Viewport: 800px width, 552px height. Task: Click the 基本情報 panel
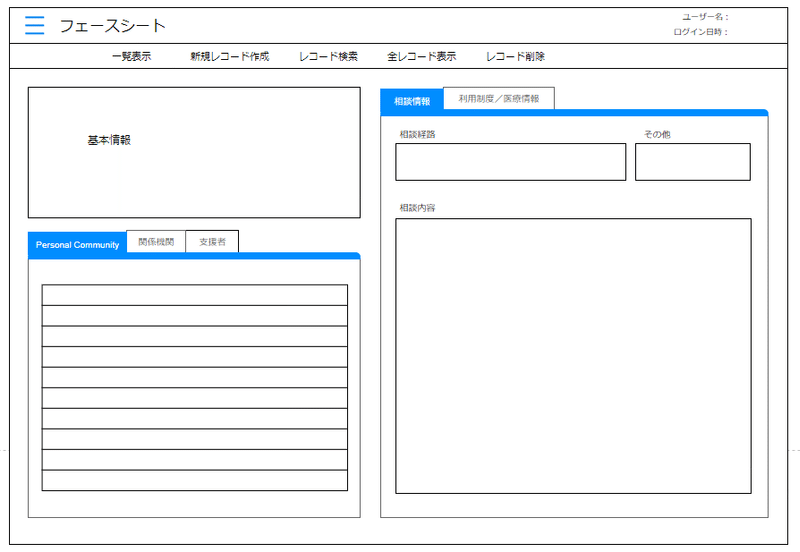coord(194,153)
